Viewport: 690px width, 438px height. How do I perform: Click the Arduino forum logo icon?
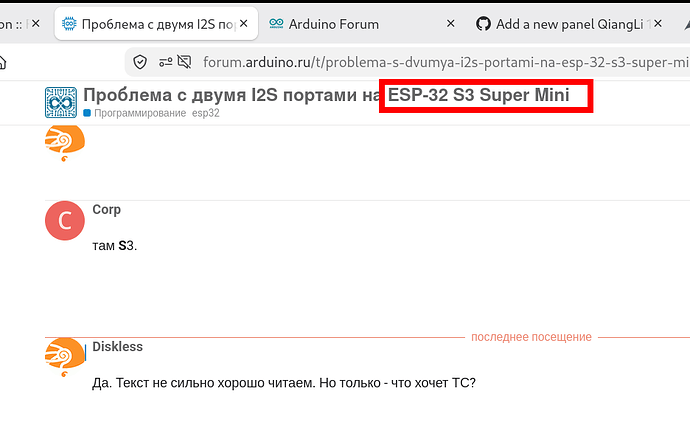tap(61, 103)
